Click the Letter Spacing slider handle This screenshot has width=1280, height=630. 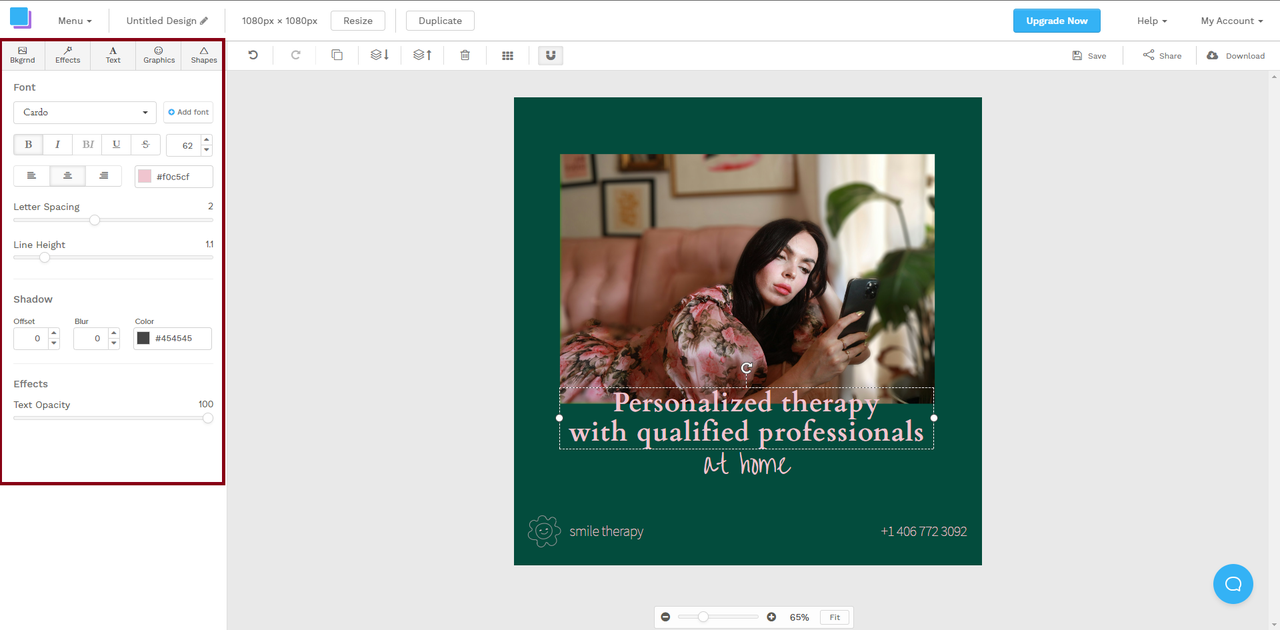click(95, 220)
